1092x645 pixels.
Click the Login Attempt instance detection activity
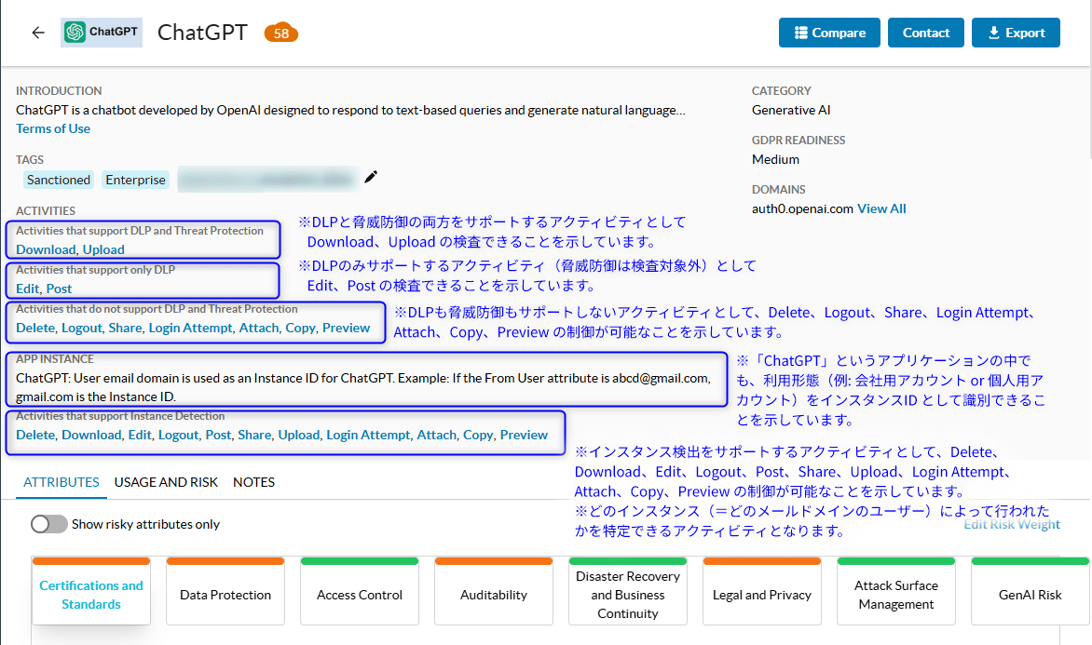coord(368,435)
